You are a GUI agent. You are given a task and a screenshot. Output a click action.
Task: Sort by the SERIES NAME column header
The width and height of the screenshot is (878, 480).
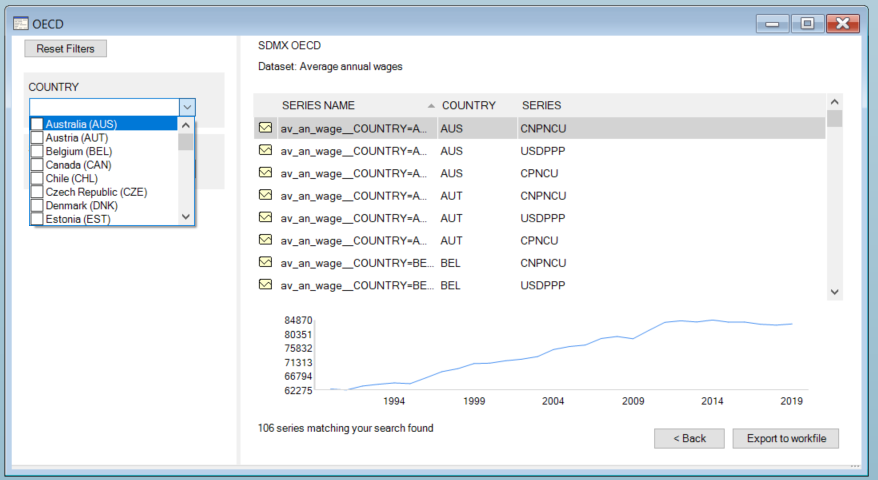318,105
